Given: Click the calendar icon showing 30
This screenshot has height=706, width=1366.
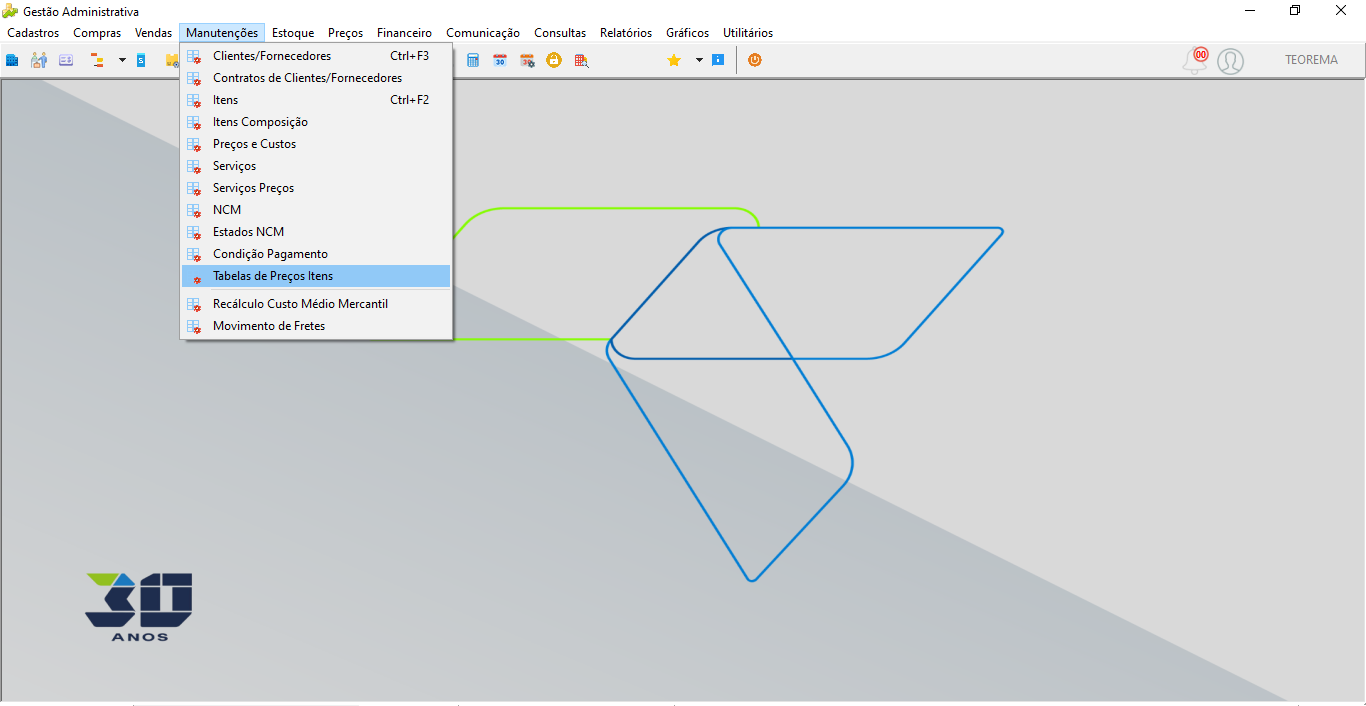Looking at the screenshot, I should [x=500, y=60].
